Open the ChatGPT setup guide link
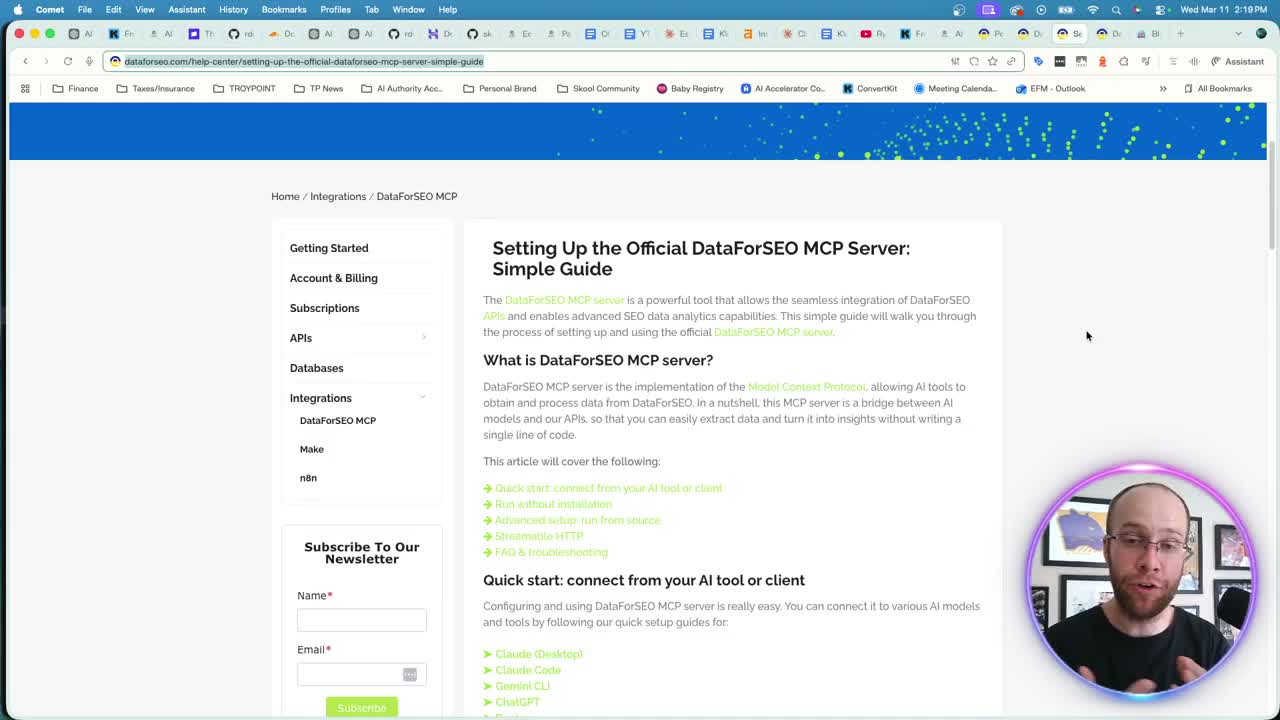 [517, 702]
